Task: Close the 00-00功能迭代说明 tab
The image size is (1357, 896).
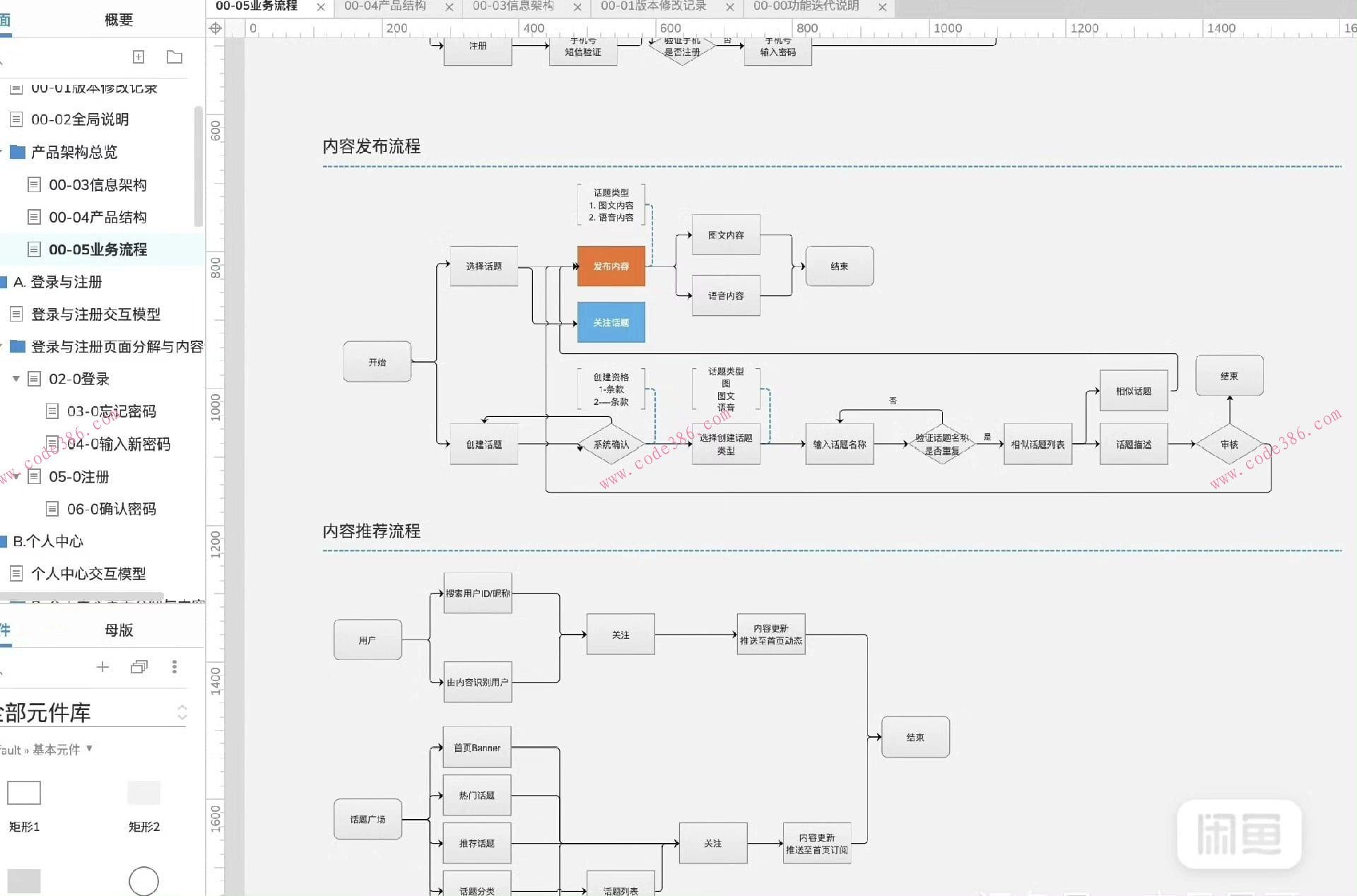Action: pyautogui.click(x=883, y=7)
